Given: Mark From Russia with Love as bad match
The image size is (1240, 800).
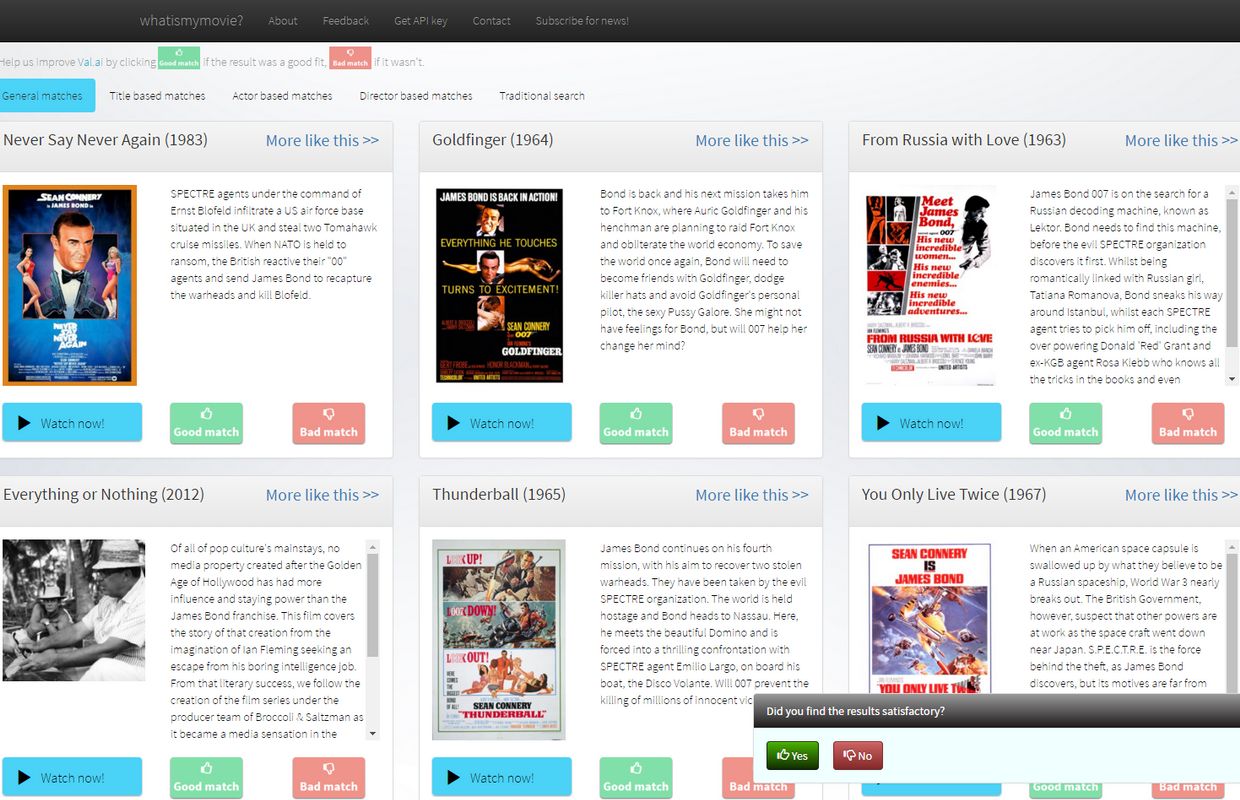Looking at the screenshot, I should [1187, 423].
